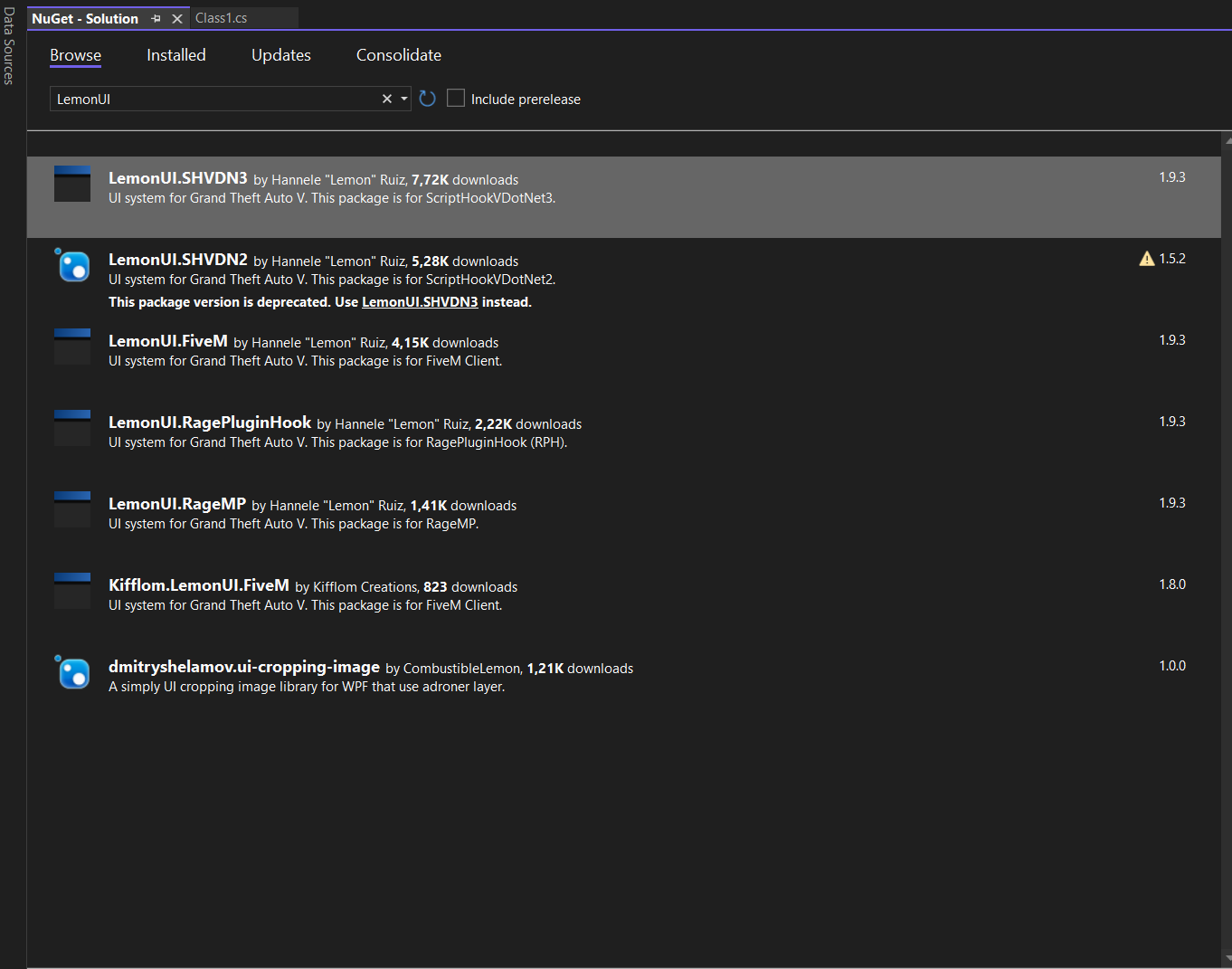Screen dimensions: 1232x969
Task: Select the LemonUI.FiveM package title
Action: point(168,341)
